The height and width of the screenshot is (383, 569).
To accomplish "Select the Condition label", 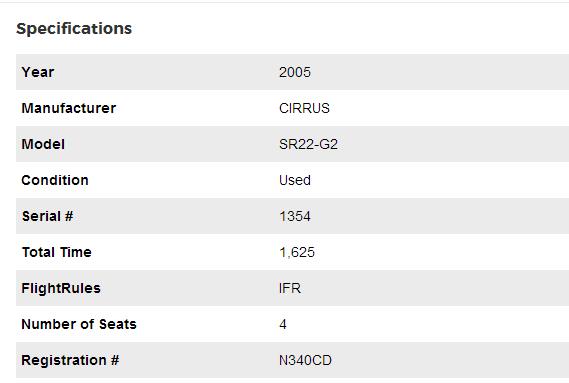I will point(55,180).
